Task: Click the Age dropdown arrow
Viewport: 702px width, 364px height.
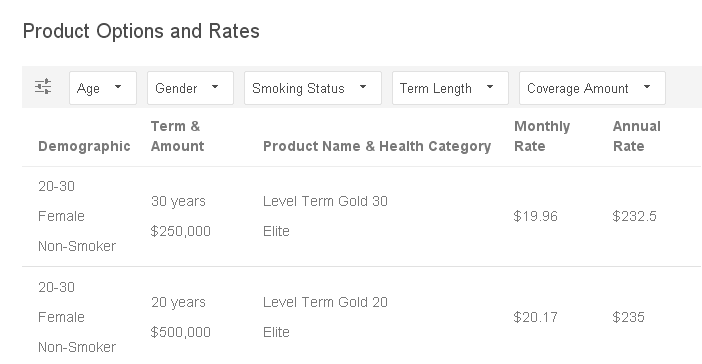Action: click(x=118, y=87)
